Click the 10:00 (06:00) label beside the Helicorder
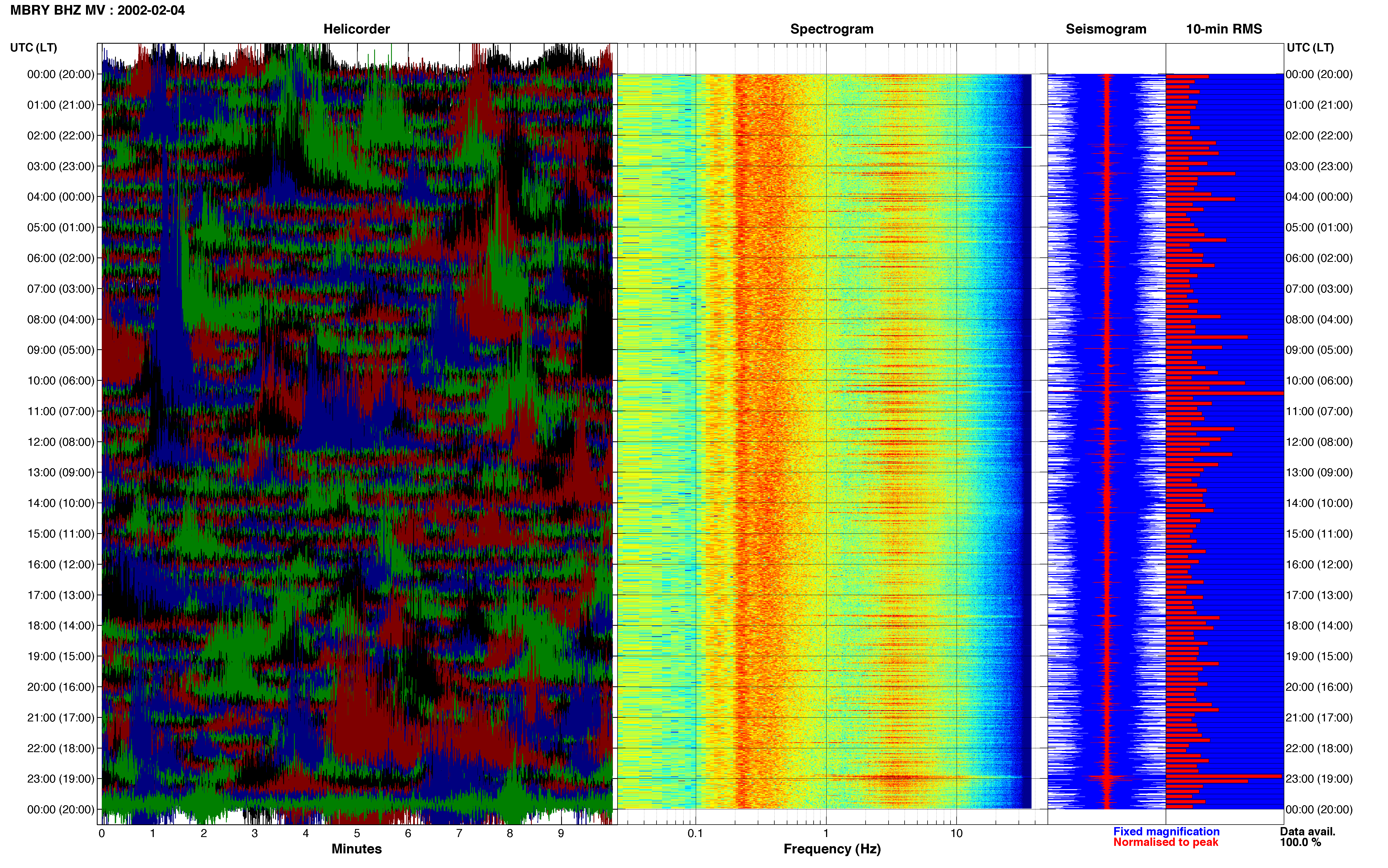 click(61, 380)
